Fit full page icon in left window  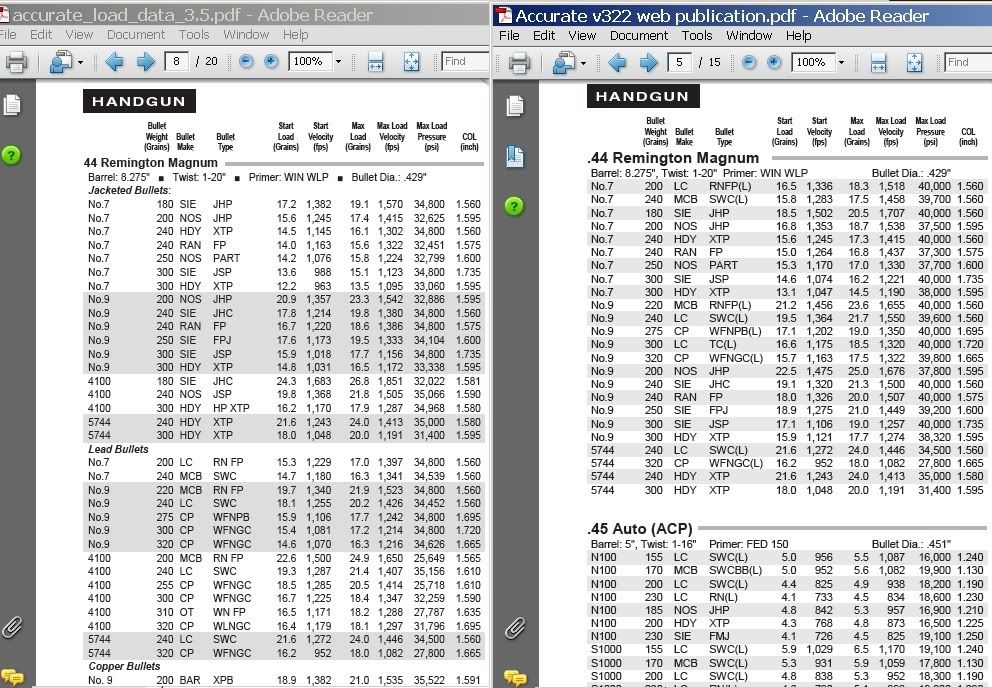411,62
